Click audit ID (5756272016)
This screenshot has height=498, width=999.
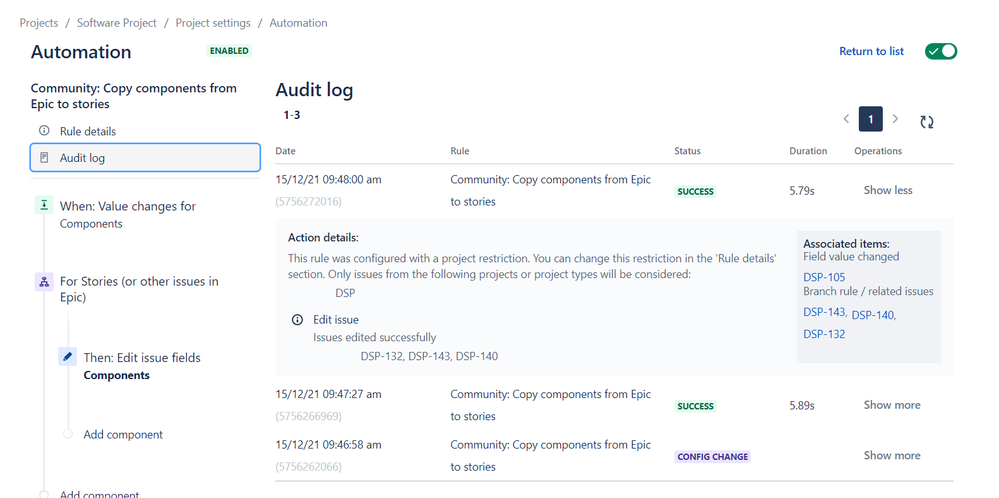(x=308, y=202)
